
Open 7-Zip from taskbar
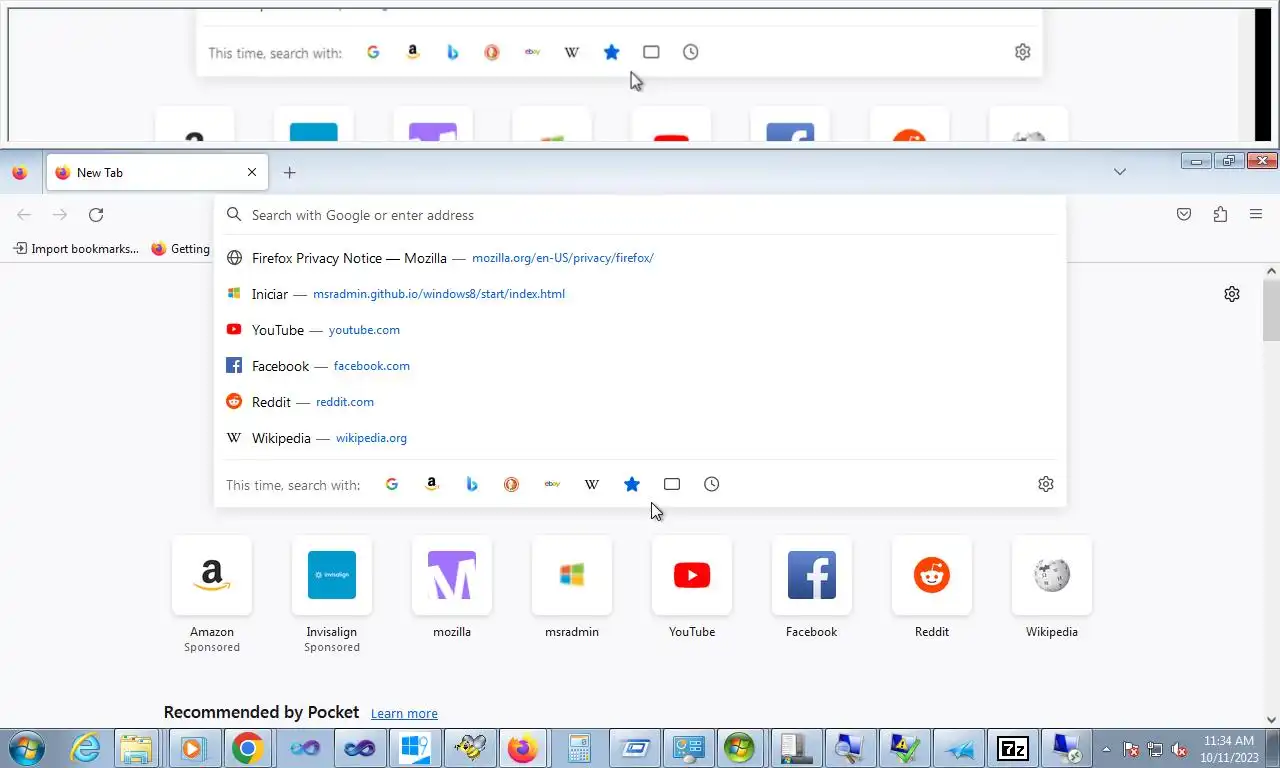(1013, 748)
